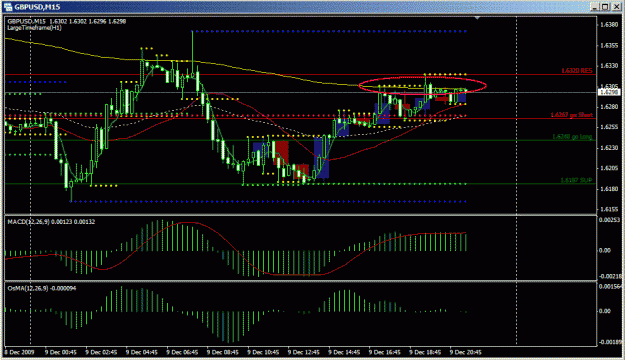Select the '1.6267 go Short' level label
Viewport: 625px width, 360px height.
coord(572,115)
